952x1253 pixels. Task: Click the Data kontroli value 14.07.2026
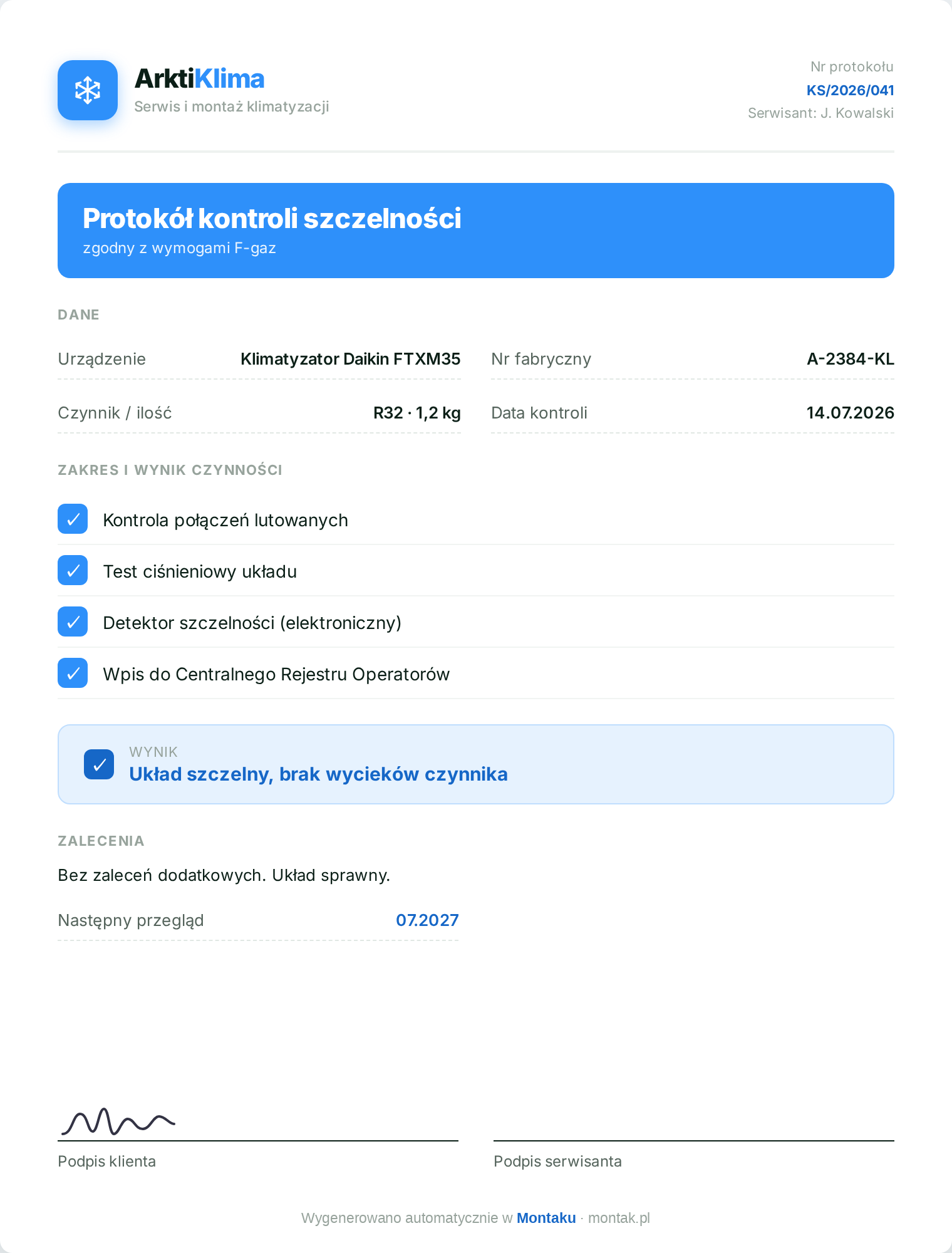point(850,413)
